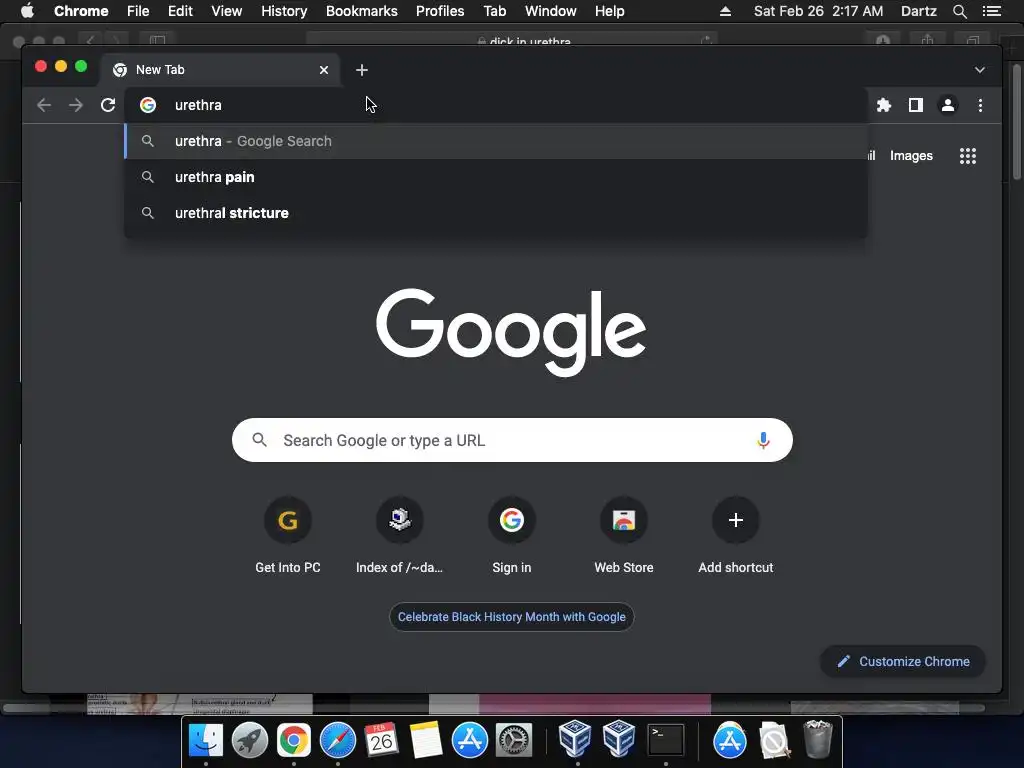Open the File menu
This screenshot has height=768, width=1024.
[138, 11]
